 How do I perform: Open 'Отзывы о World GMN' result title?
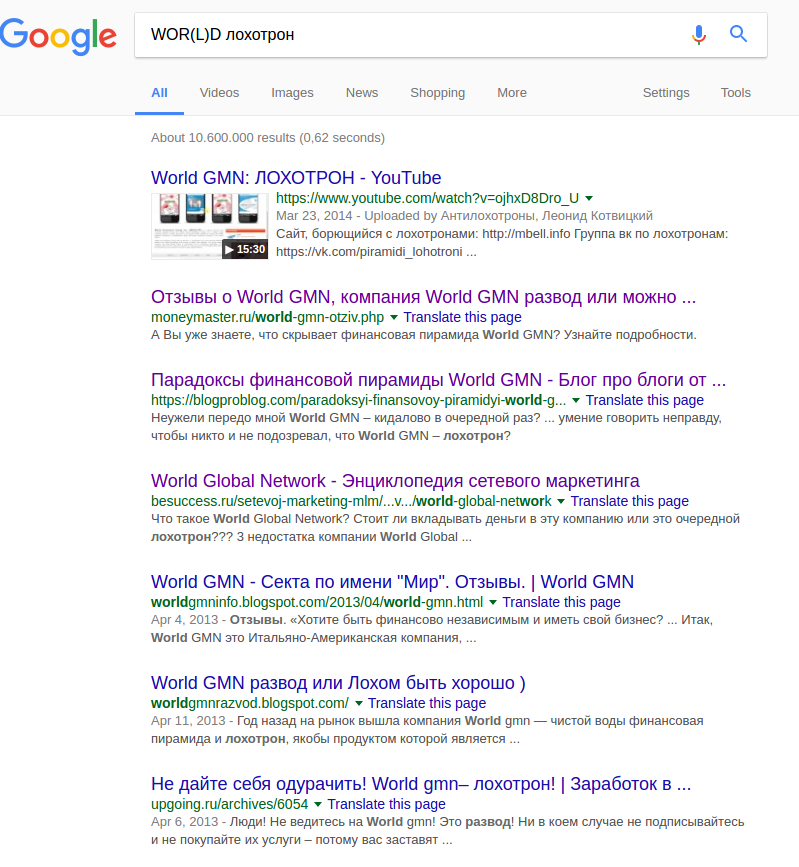(423, 297)
